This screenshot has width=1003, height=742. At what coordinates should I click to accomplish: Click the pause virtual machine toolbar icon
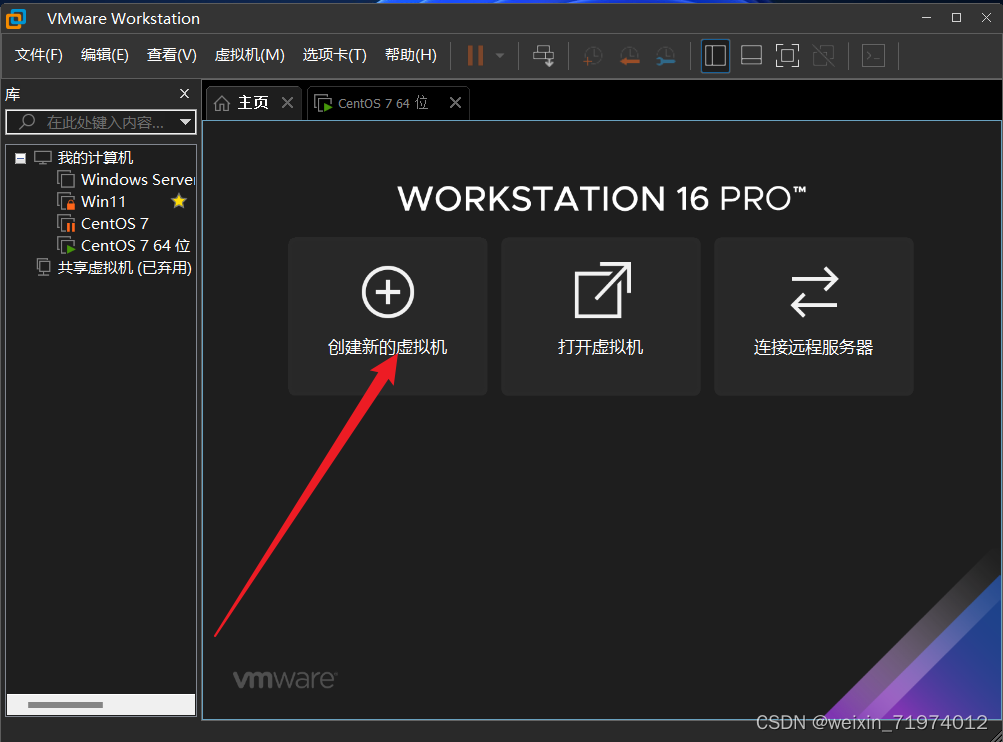(475, 56)
